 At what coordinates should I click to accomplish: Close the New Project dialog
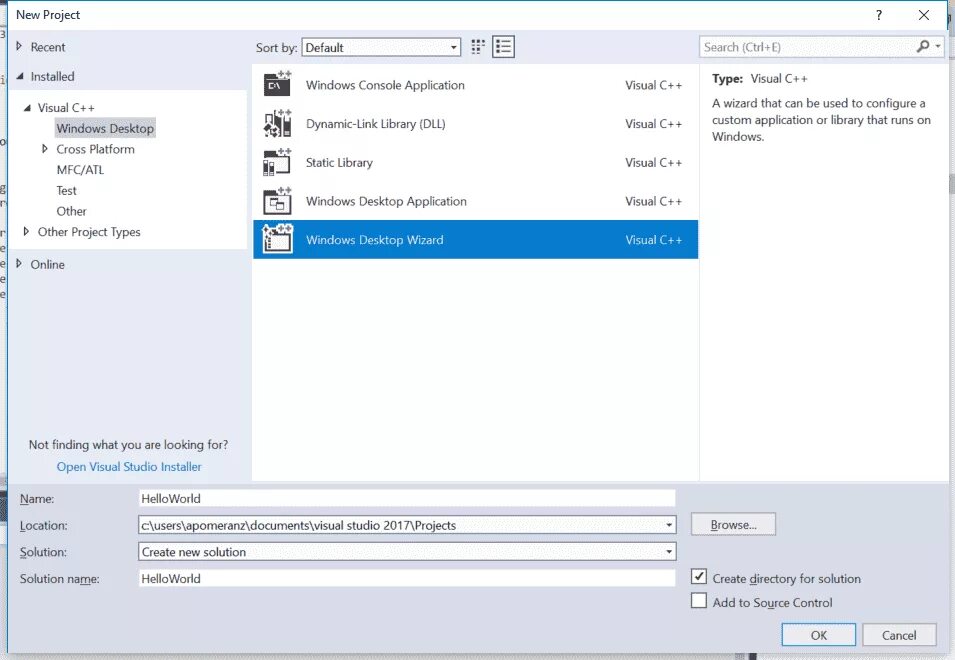[924, 15]
